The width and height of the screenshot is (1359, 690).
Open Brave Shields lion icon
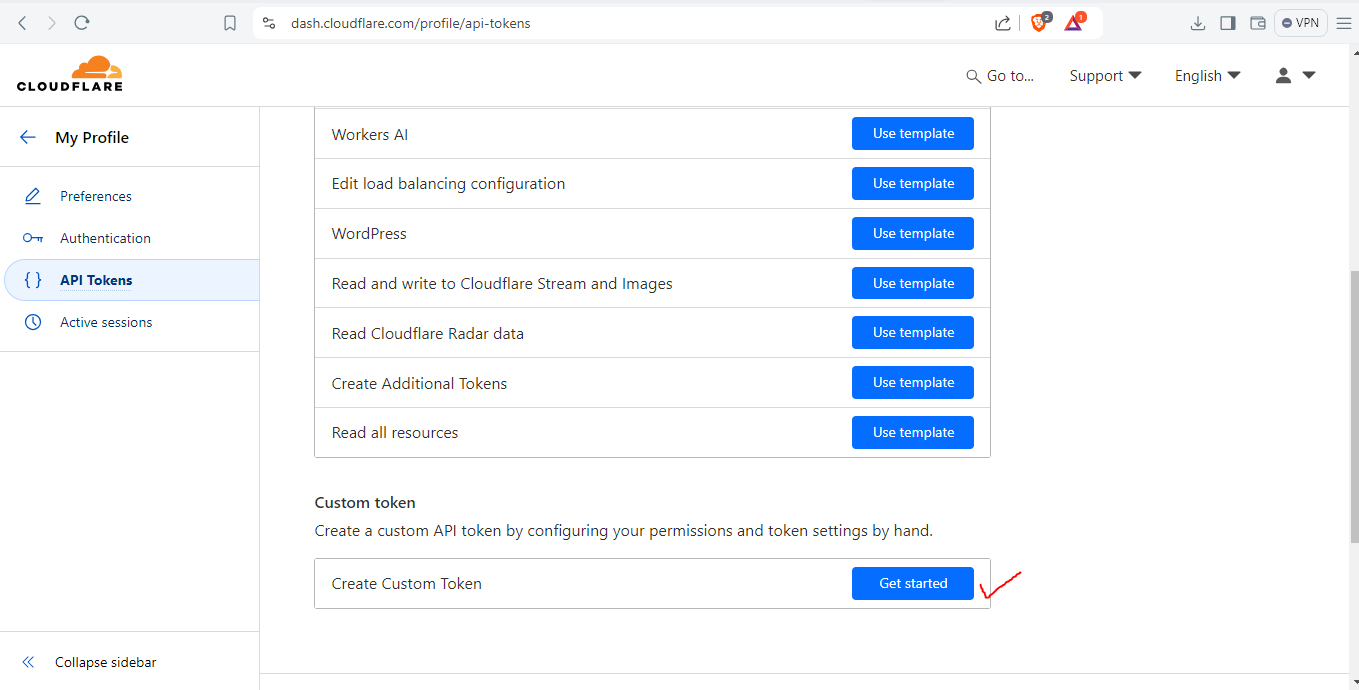1040,22
